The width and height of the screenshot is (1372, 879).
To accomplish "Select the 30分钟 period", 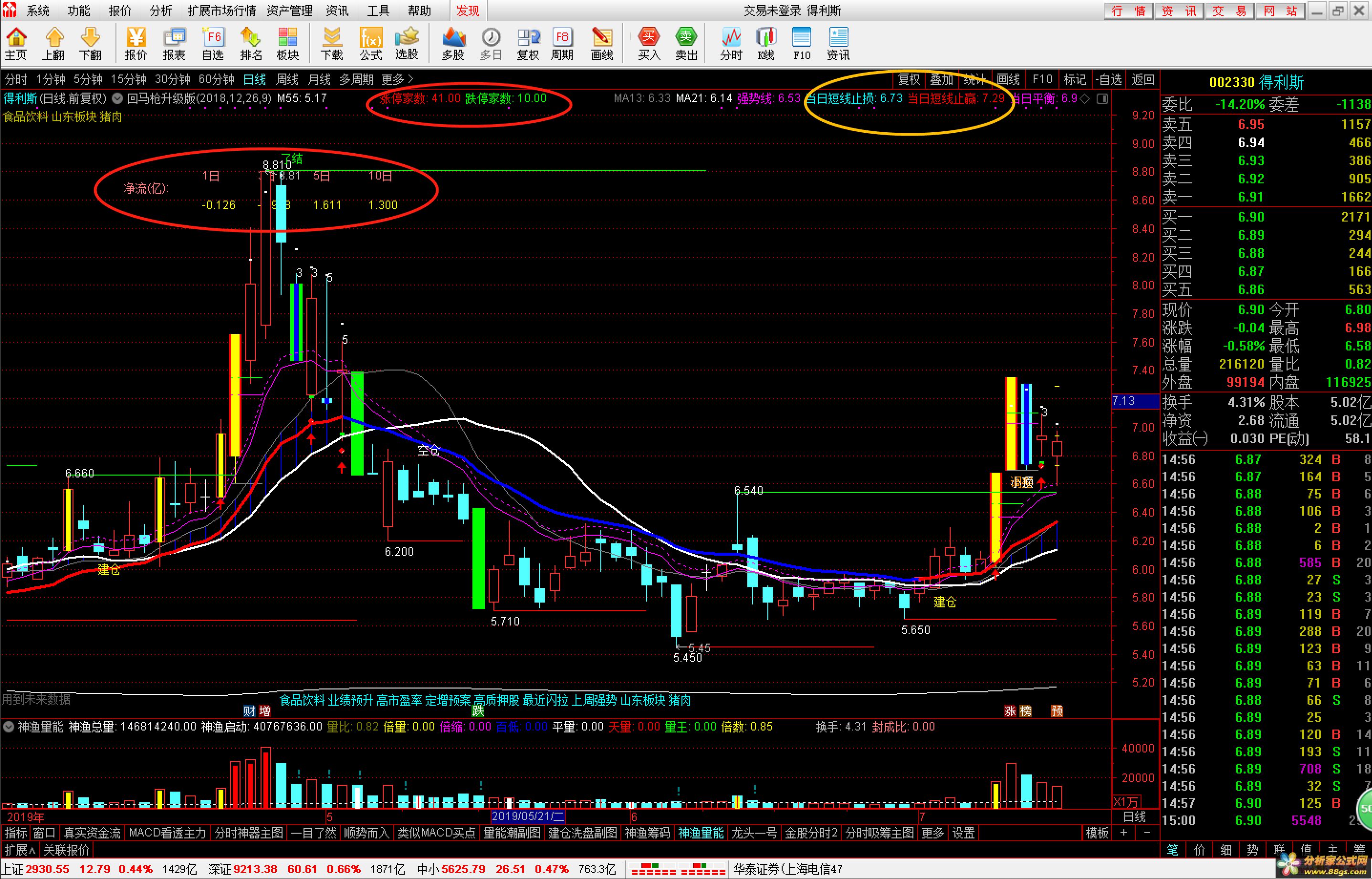I will pos(172,79).
